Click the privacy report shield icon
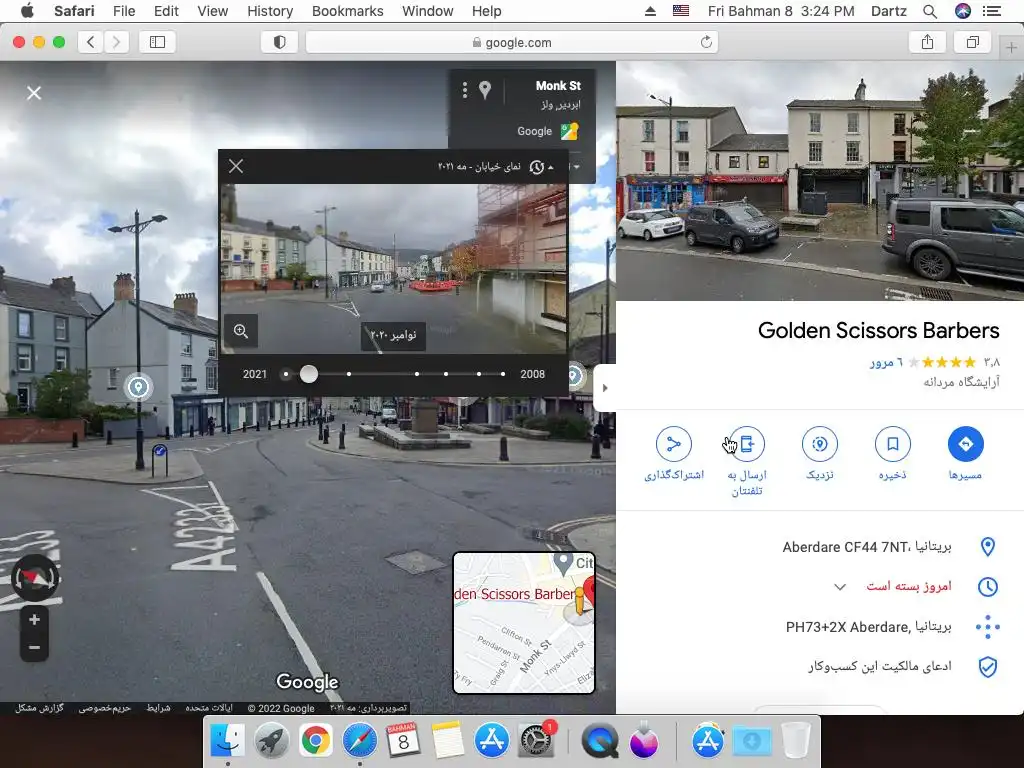 click(280, 42)
